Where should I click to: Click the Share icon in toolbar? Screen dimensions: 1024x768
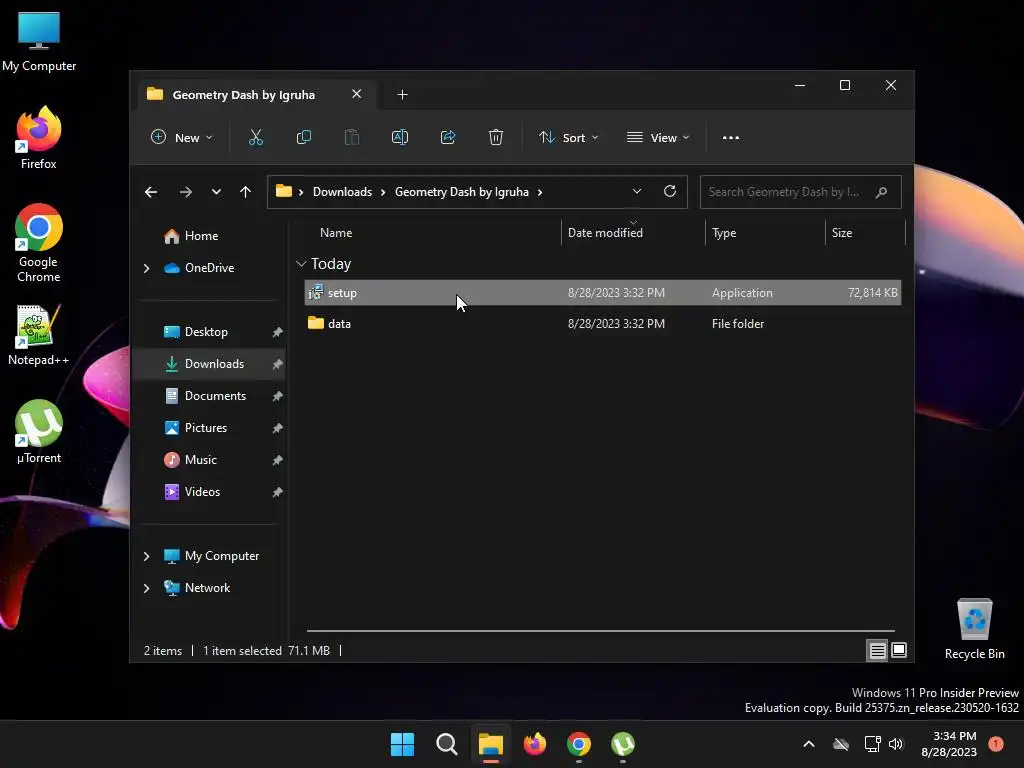tap(448, 138)
